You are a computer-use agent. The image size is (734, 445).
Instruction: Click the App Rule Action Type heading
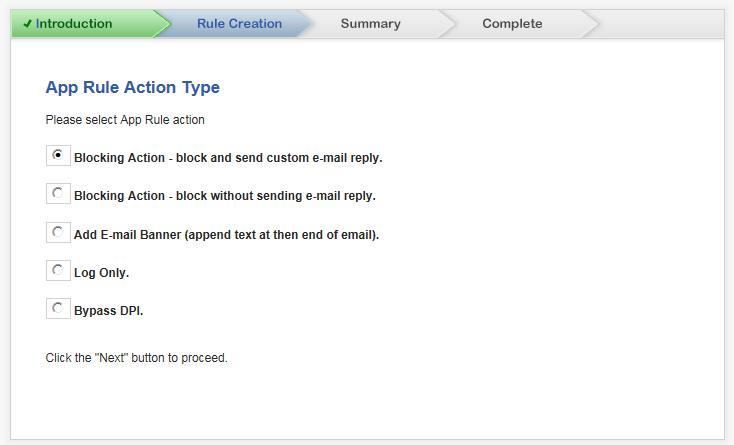click(x=132, y=88)
